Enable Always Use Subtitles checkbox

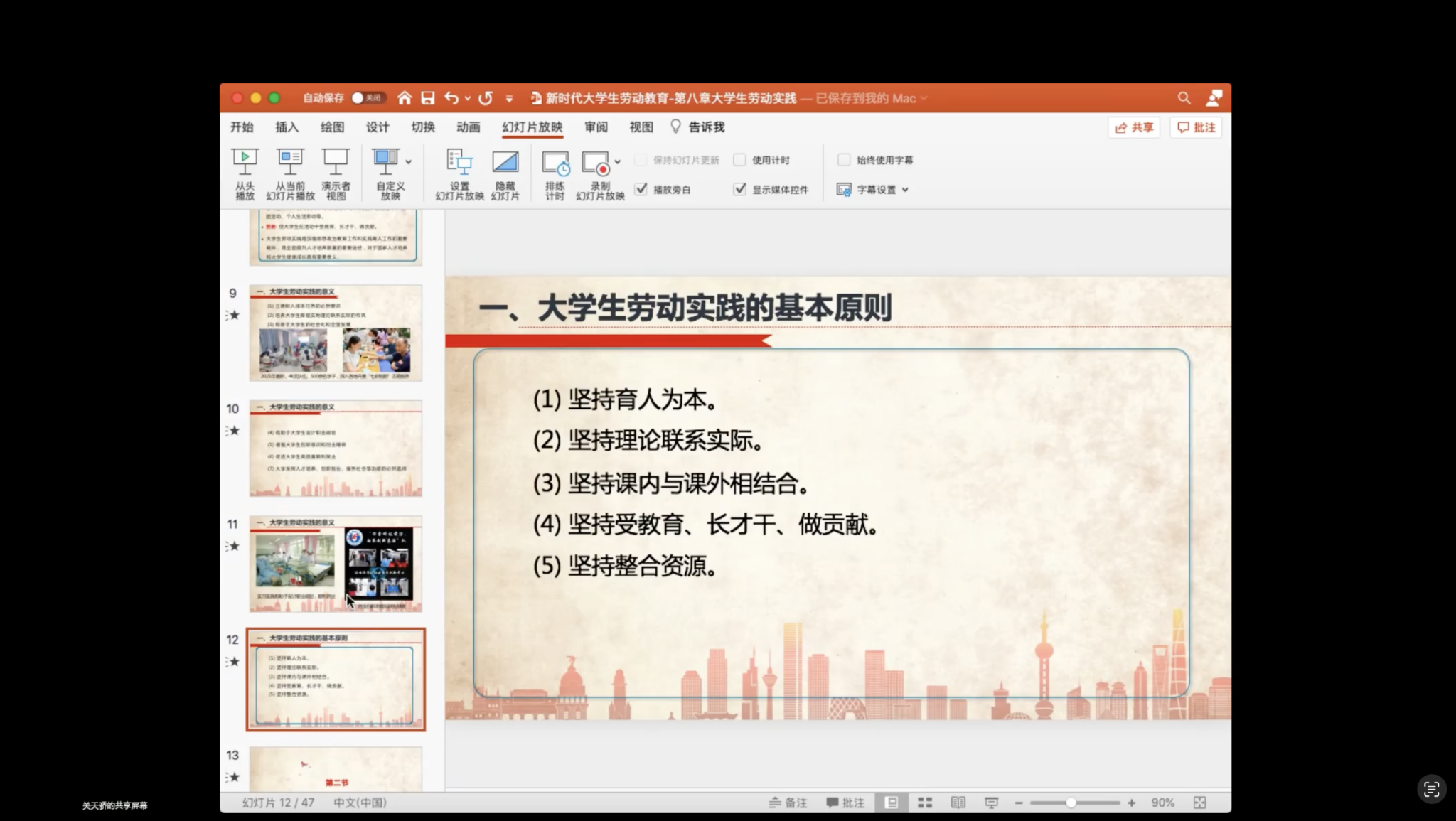point(844,160)
